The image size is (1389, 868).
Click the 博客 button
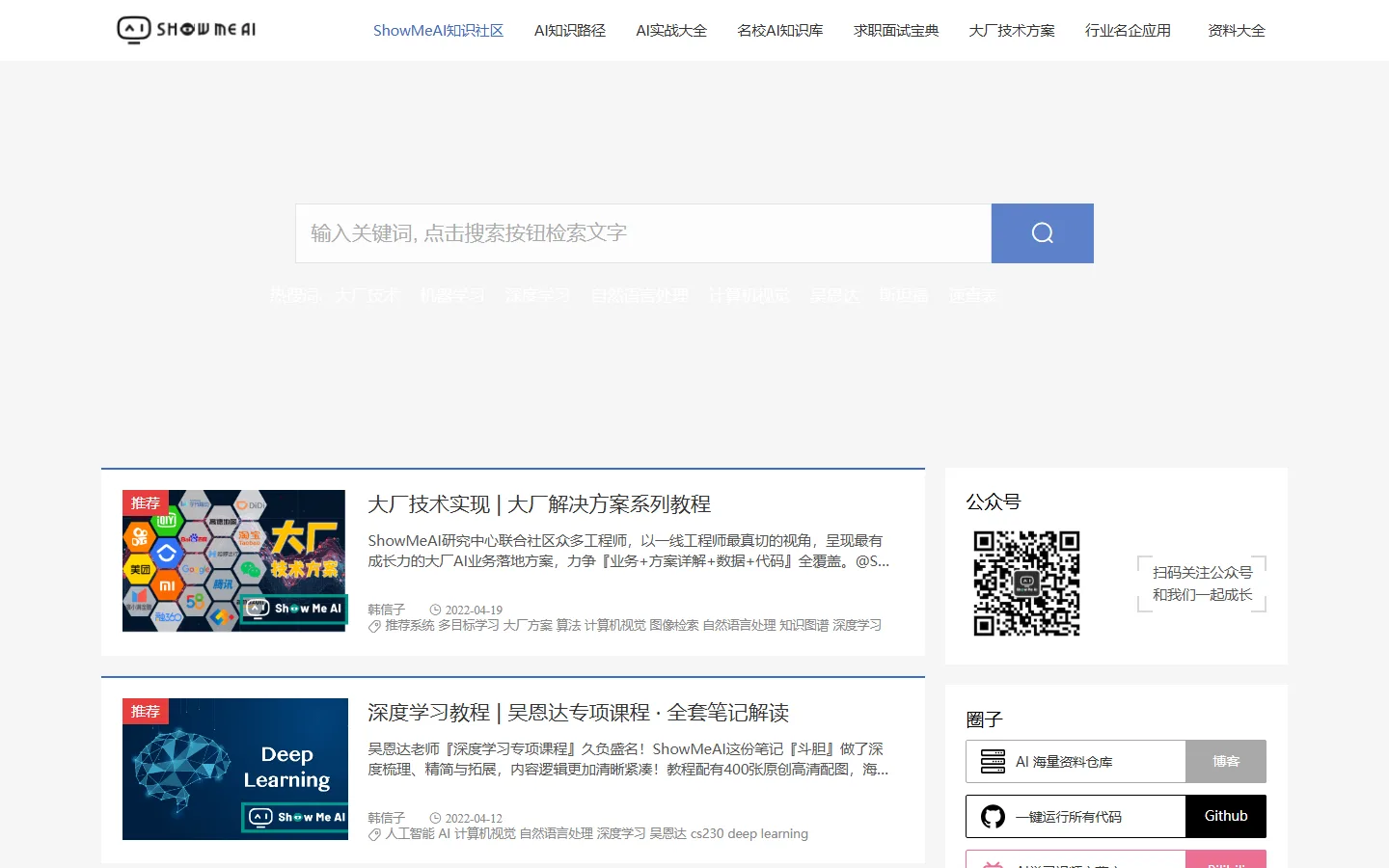pos(1226,762)
